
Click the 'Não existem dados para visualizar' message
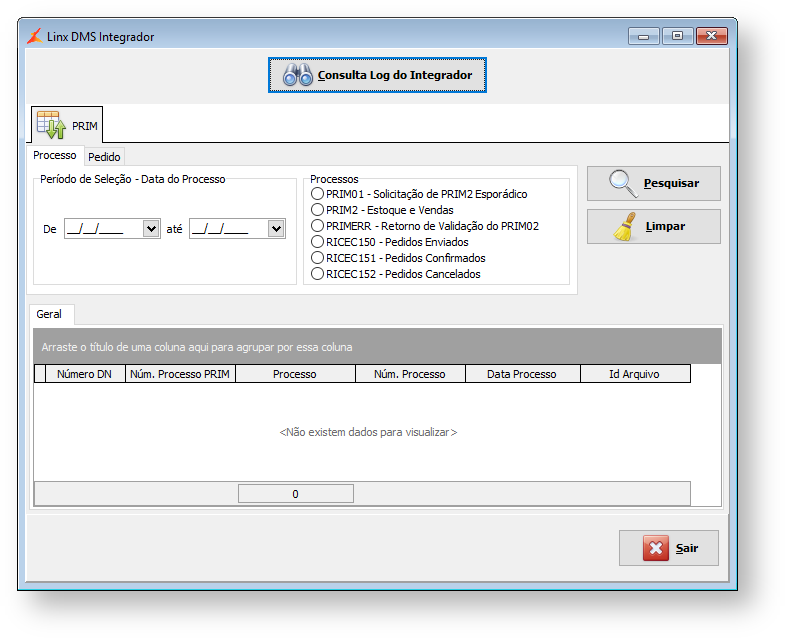[x=368, y=432]
